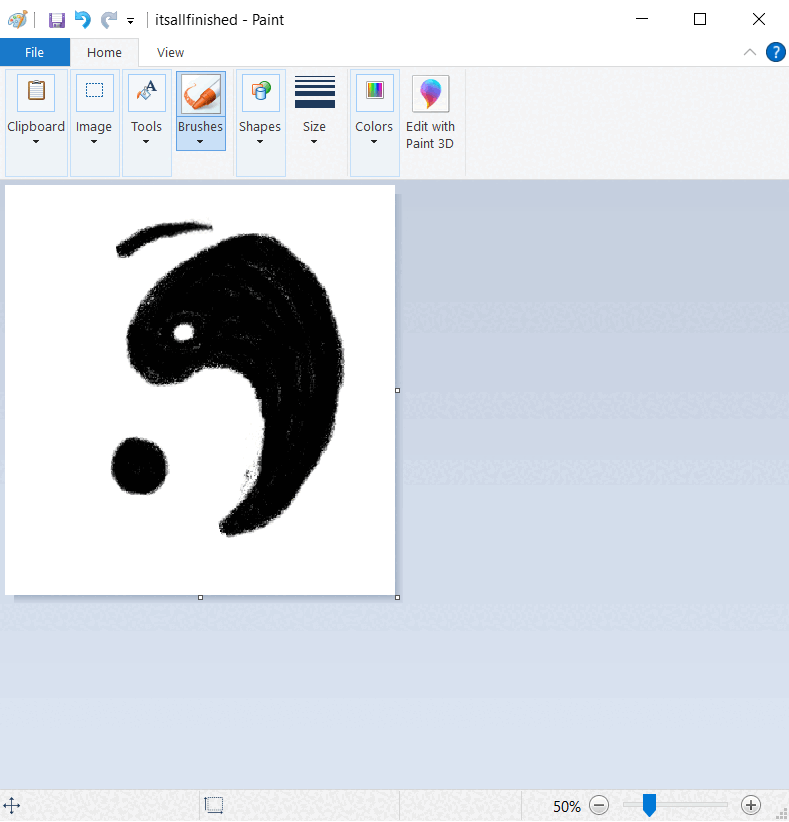This screenshot has height=822, width=789.
Task: Expand the Clipboard group dropdown
Action: 36,142
